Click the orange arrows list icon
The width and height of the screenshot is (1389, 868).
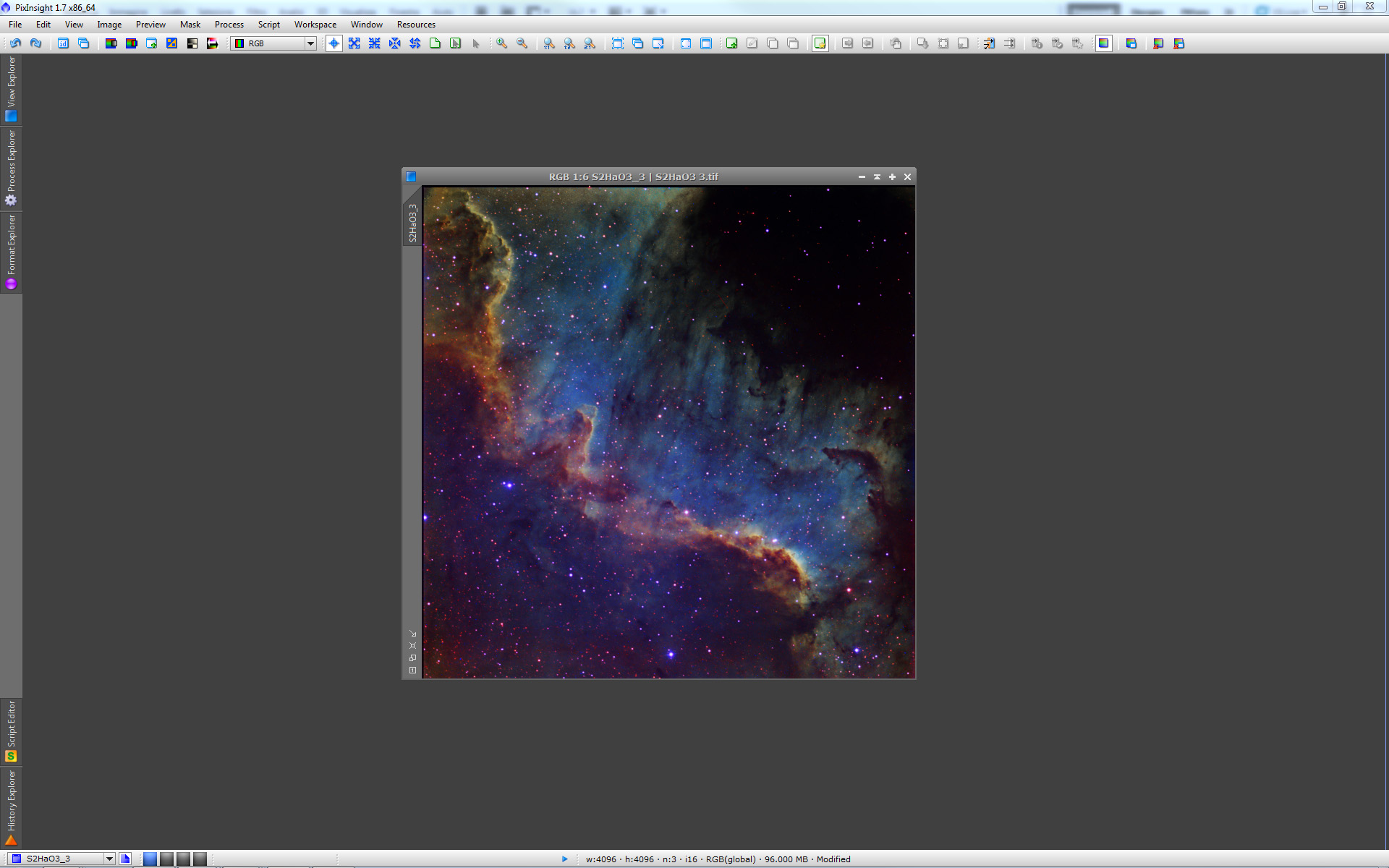pos(989,43)
